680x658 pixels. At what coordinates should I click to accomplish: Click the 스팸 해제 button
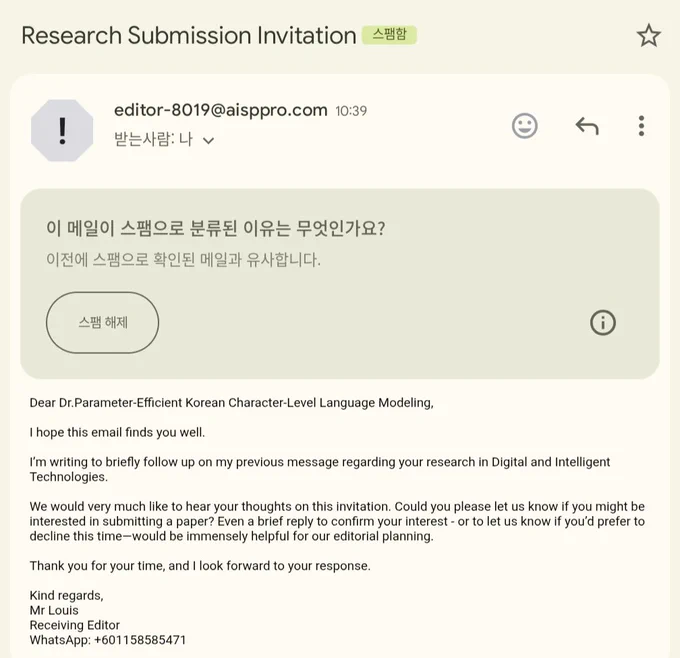[102, 322]
